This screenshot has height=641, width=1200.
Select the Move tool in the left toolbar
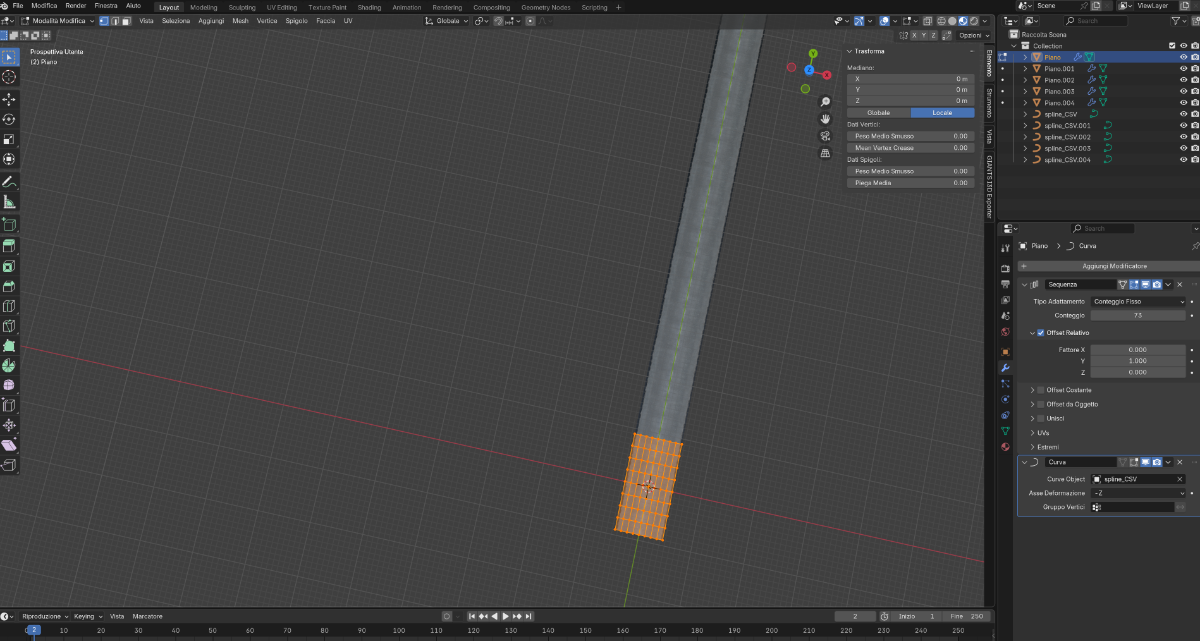tap(9, 99)
